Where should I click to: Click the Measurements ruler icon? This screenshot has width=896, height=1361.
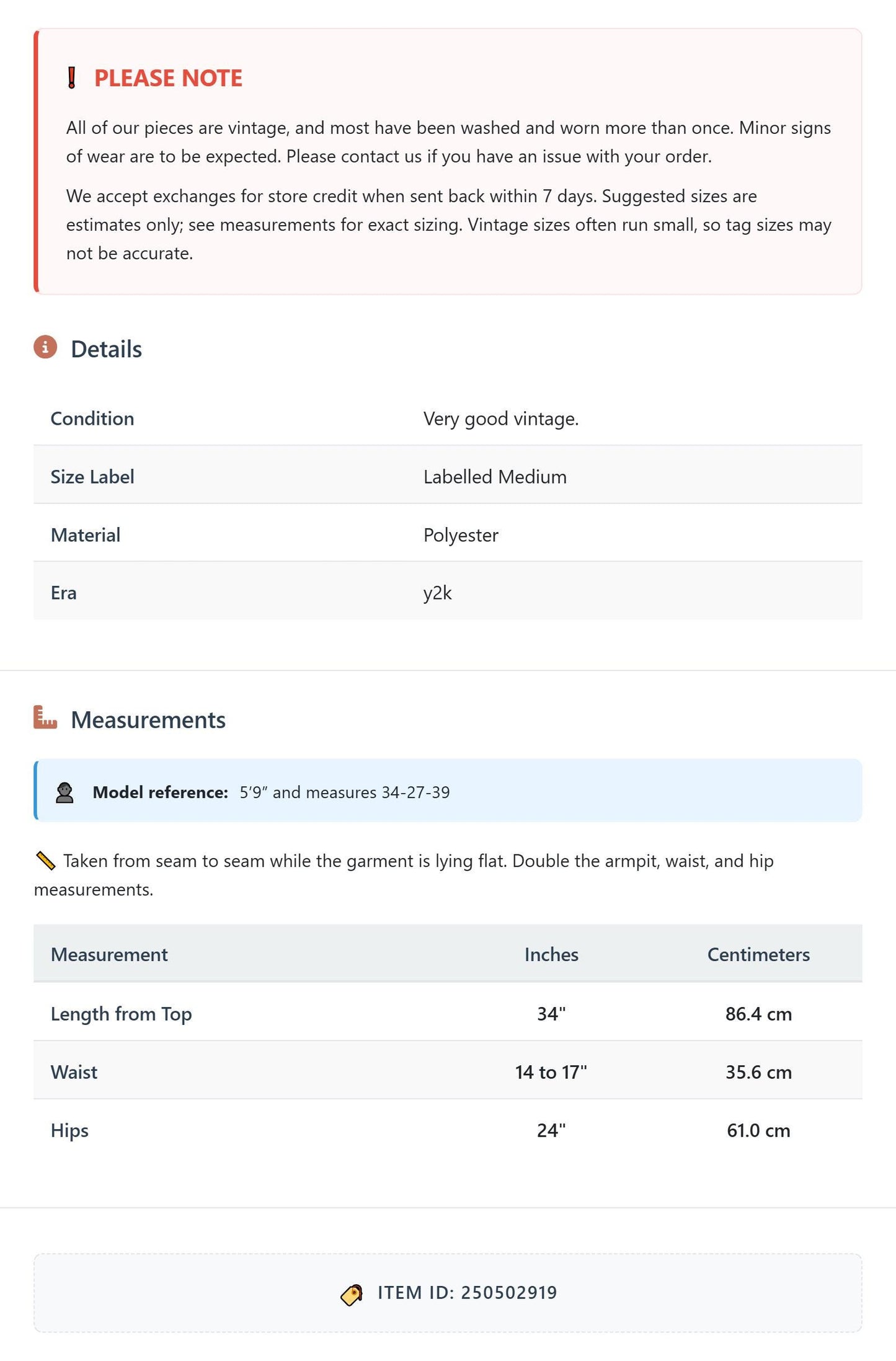click(45, 717)
